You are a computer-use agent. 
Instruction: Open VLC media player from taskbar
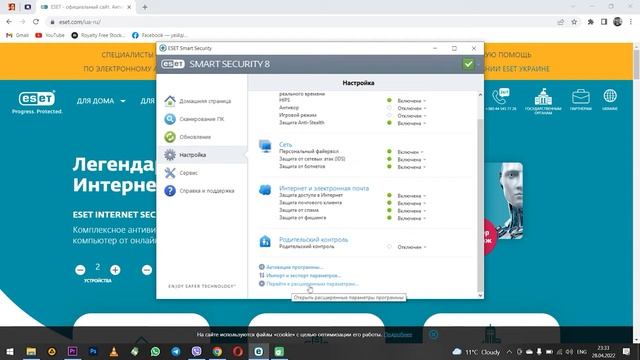114,351
